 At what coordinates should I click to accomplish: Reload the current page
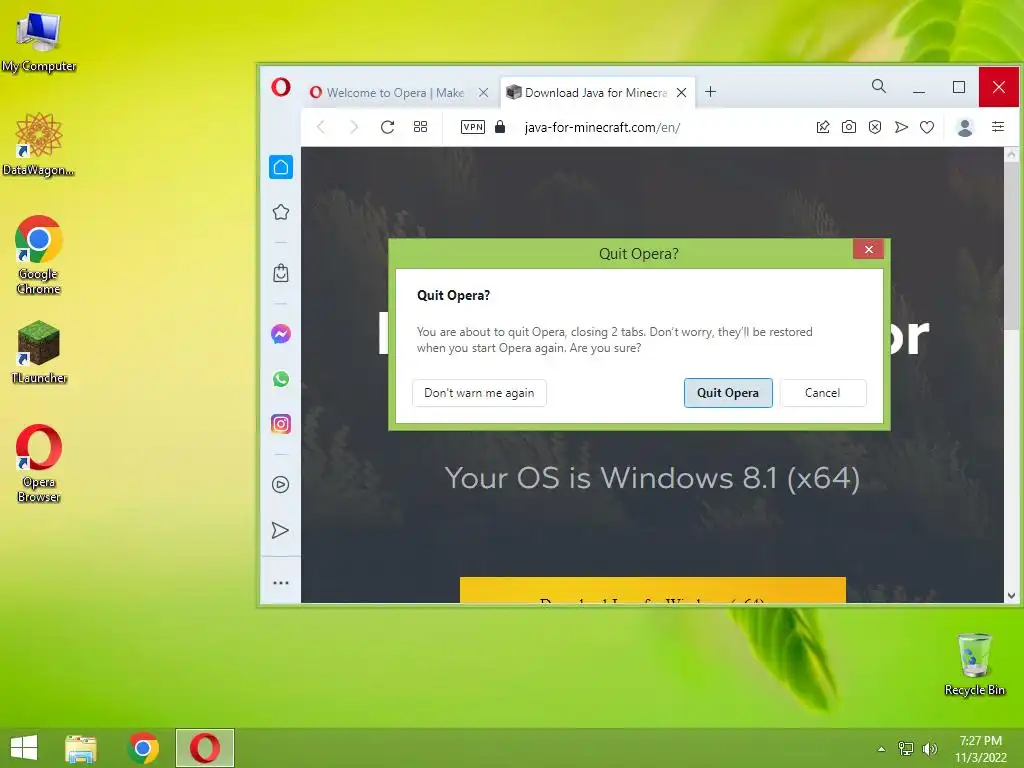pyautogui.click(x=387, y=127)
